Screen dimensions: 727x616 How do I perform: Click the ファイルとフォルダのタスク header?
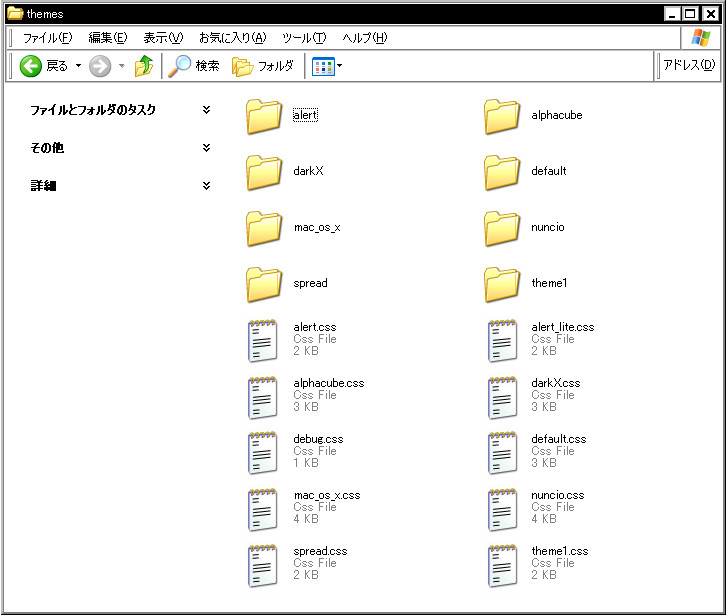click(x=93, y=110)
